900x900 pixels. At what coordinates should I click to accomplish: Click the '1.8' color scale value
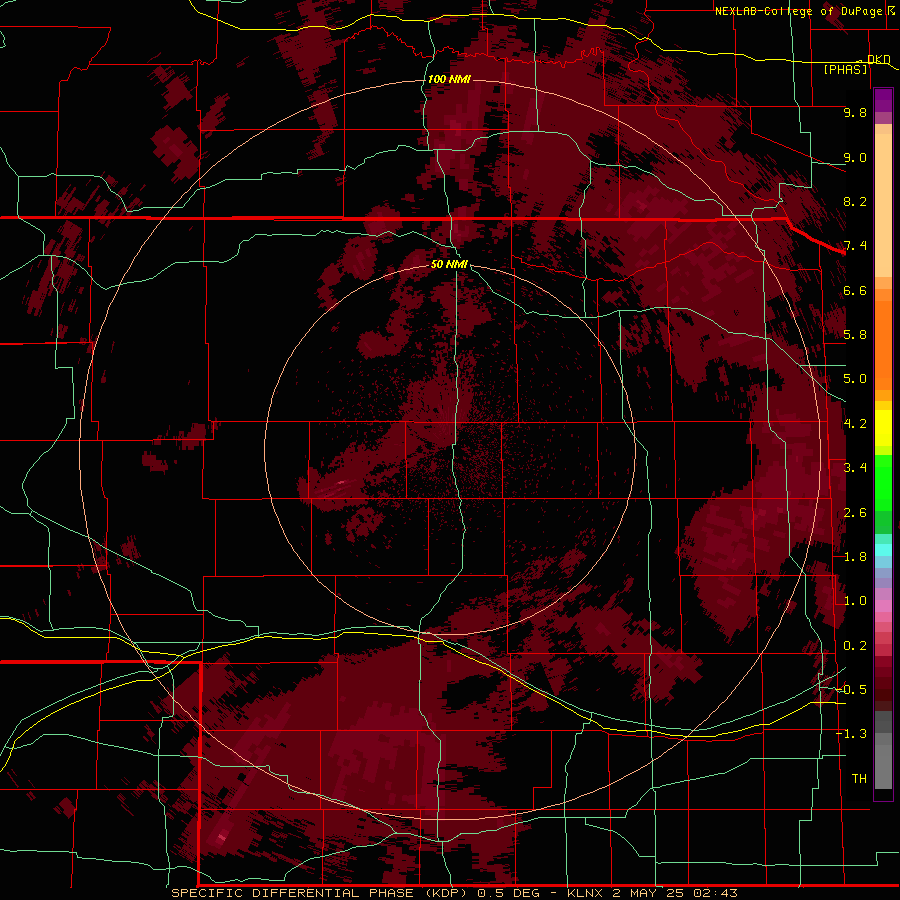(x=855, y=557)
